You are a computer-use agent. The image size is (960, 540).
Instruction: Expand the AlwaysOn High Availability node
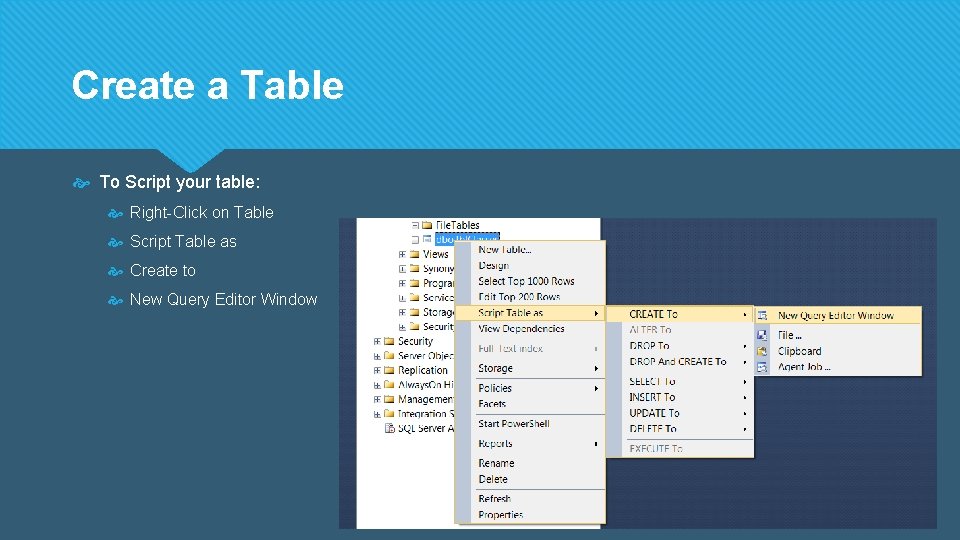coord(377,385)
